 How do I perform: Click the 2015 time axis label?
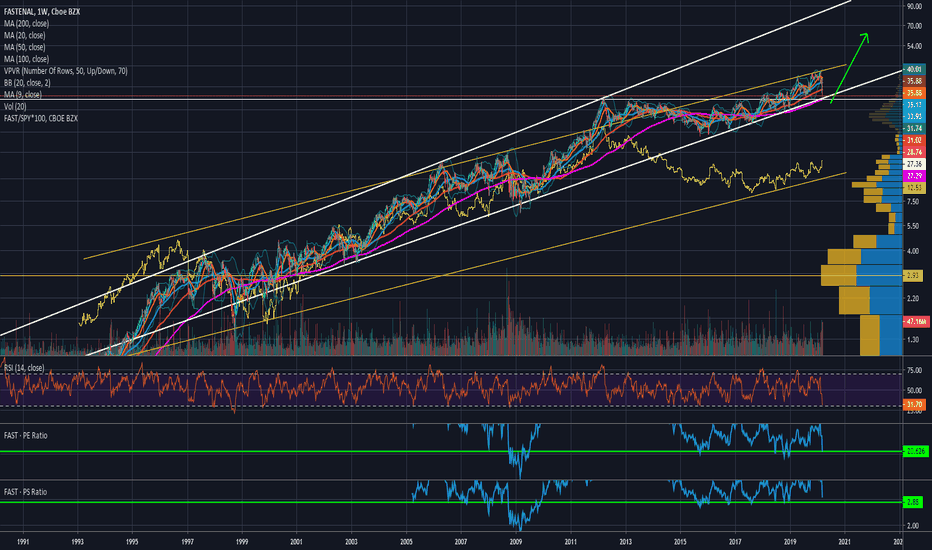coord(680,542)
